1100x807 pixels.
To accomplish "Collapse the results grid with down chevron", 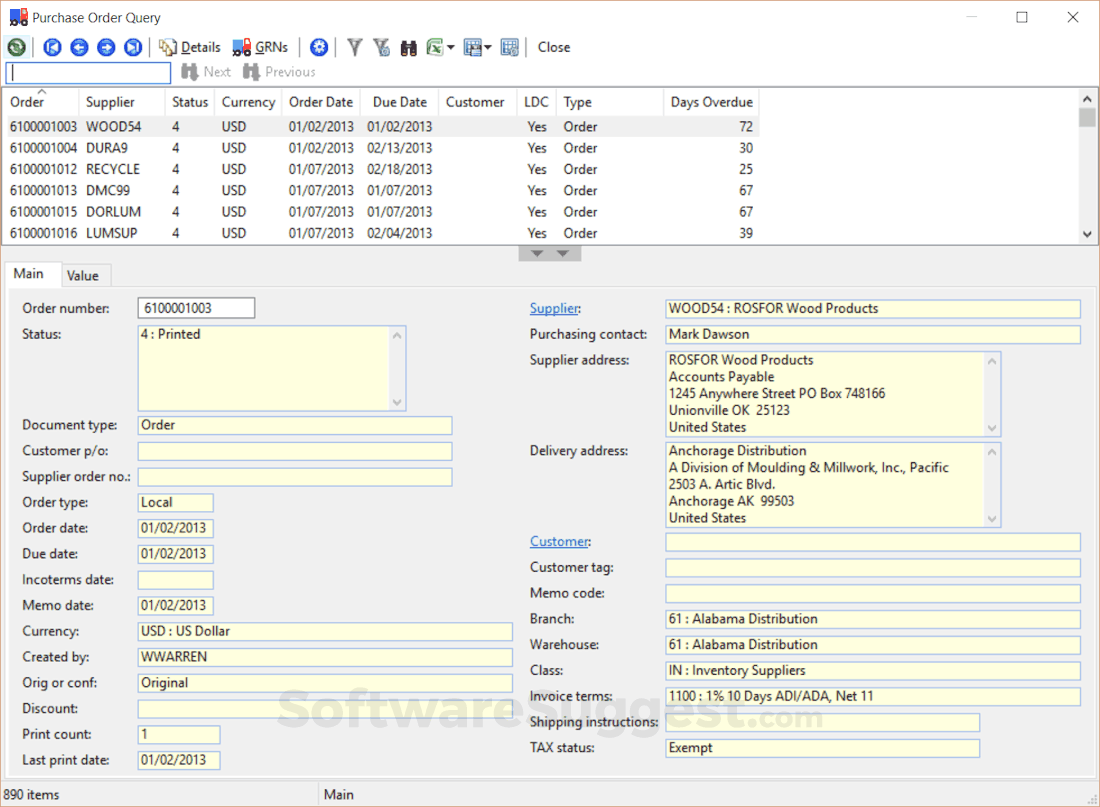I will (x=537, y=252).
